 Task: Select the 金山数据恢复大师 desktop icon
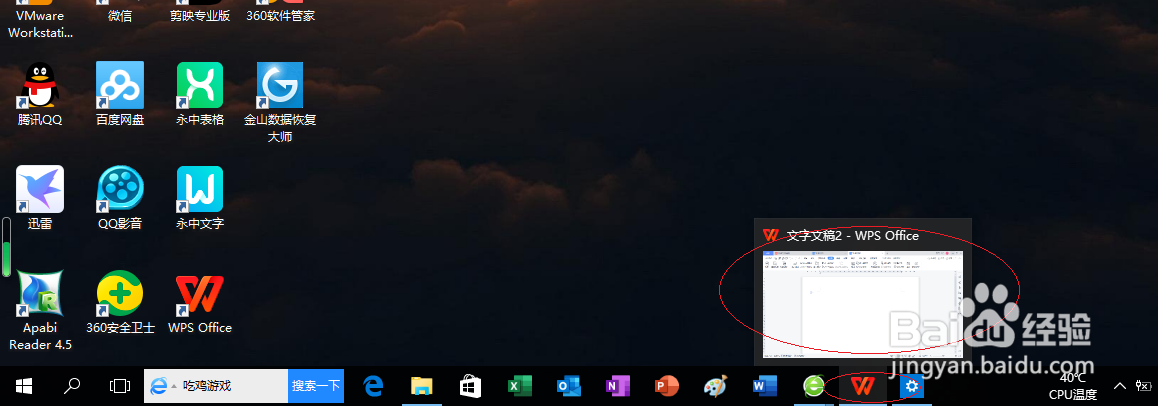(x=280, y=103)
